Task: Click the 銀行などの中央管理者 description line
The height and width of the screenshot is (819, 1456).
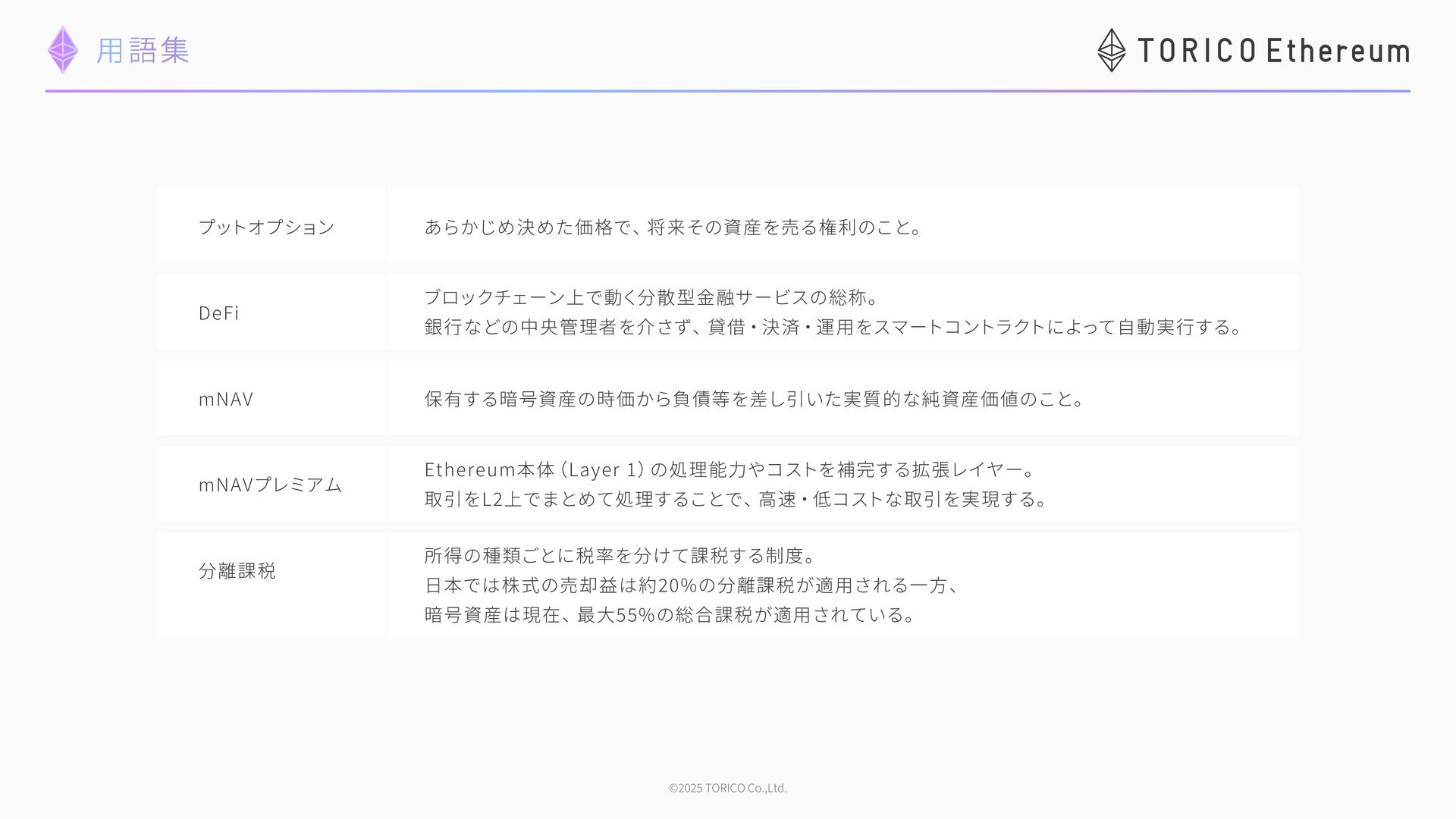Action: 833,327
